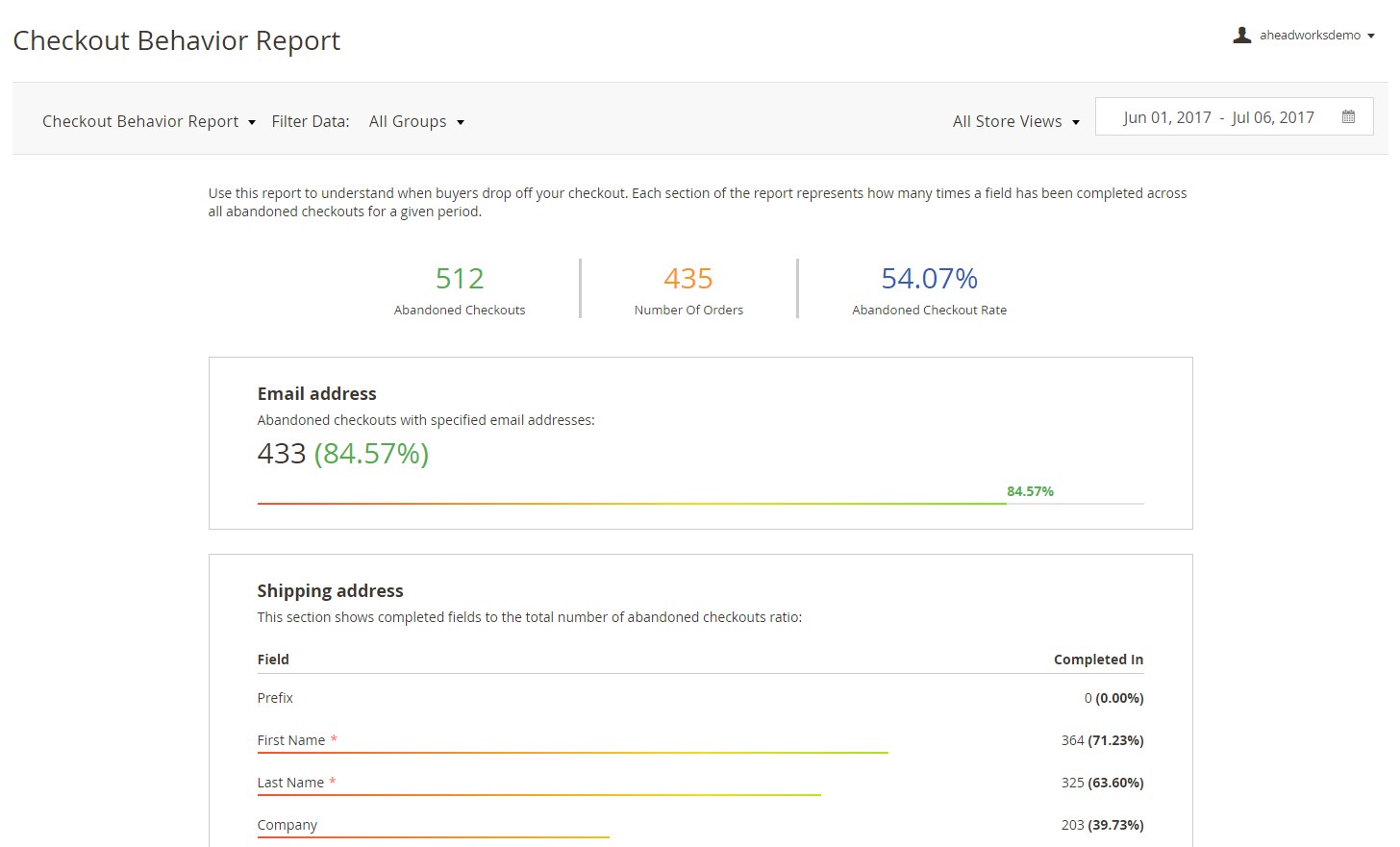Click the Last Name completion bar
This screenshot has height=847, width=1400.
pyautogui.click(x=538, y=794)
